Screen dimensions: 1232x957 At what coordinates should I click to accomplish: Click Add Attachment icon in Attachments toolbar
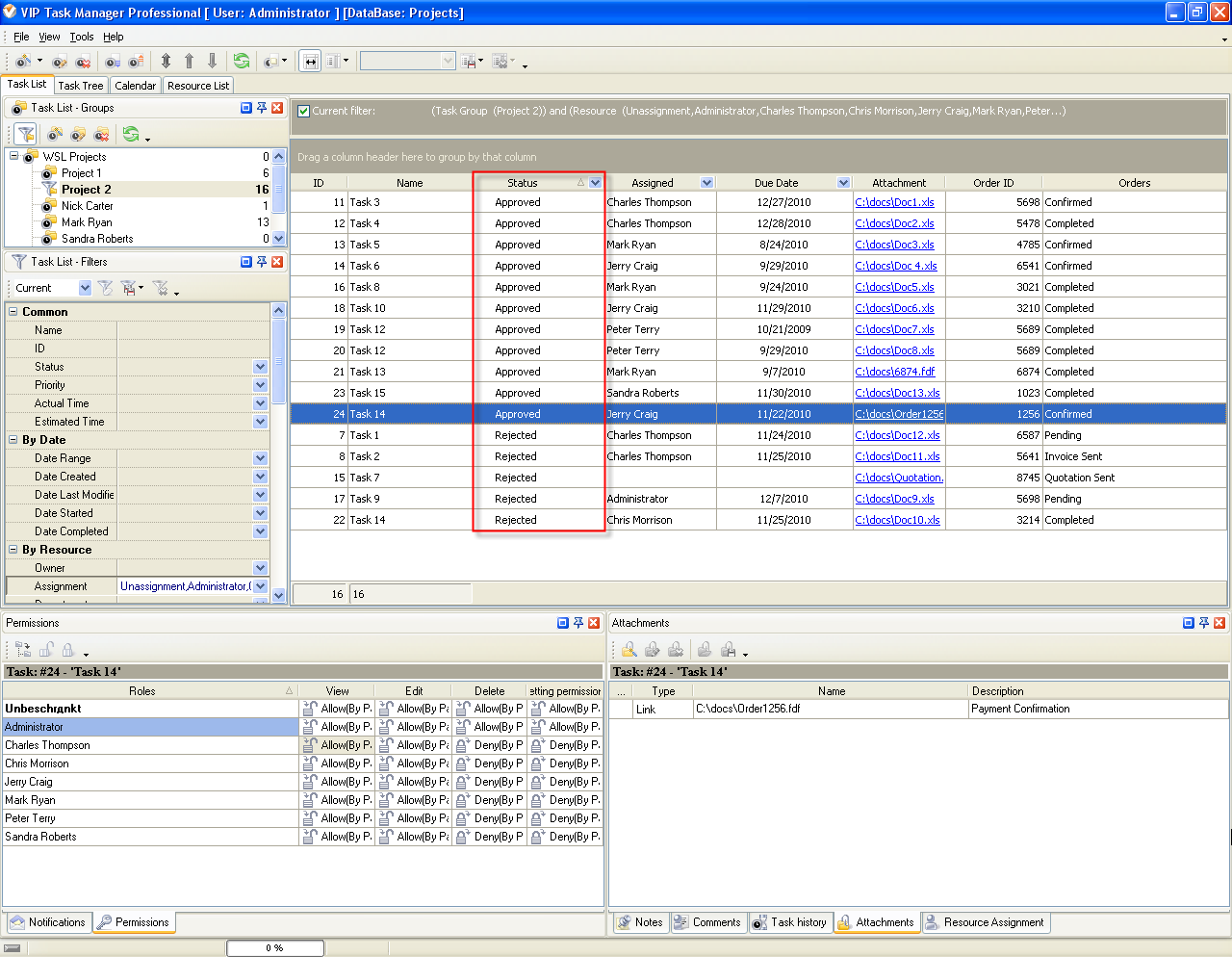[629, 650]
